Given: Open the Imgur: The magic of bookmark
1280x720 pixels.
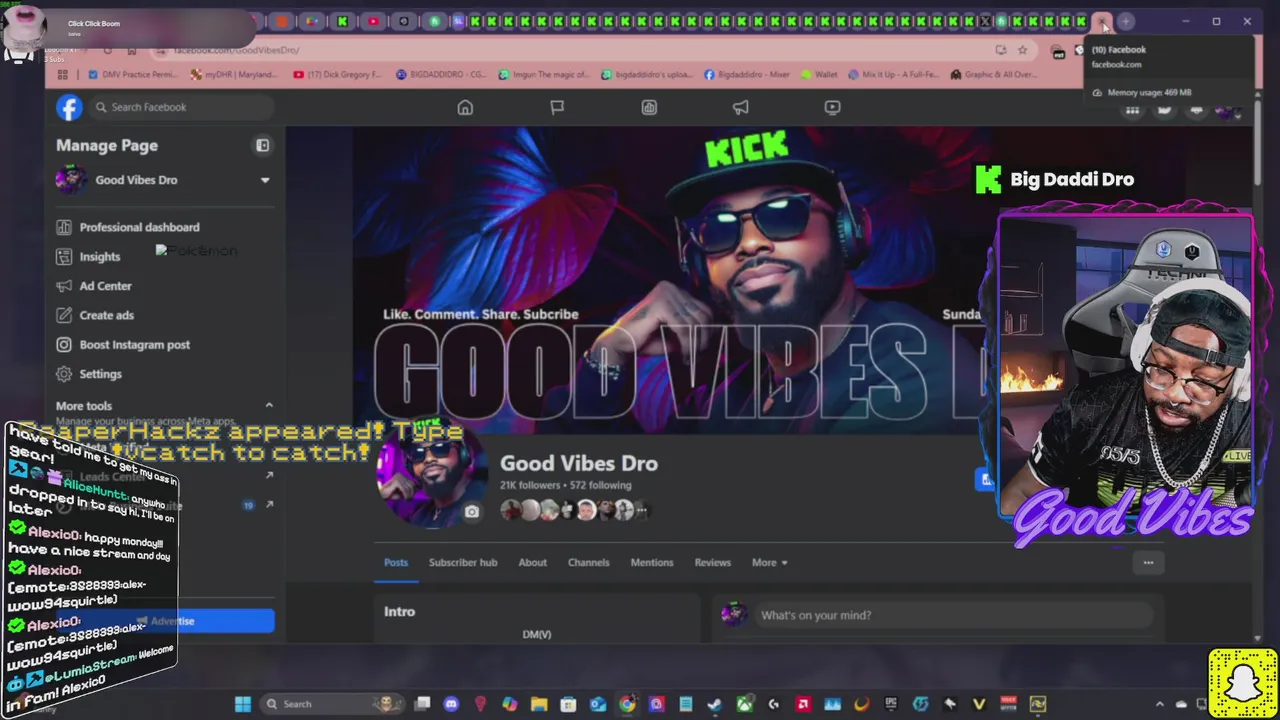Looking at the screenshot, I should pyautogui.click(x=545, y=74).
